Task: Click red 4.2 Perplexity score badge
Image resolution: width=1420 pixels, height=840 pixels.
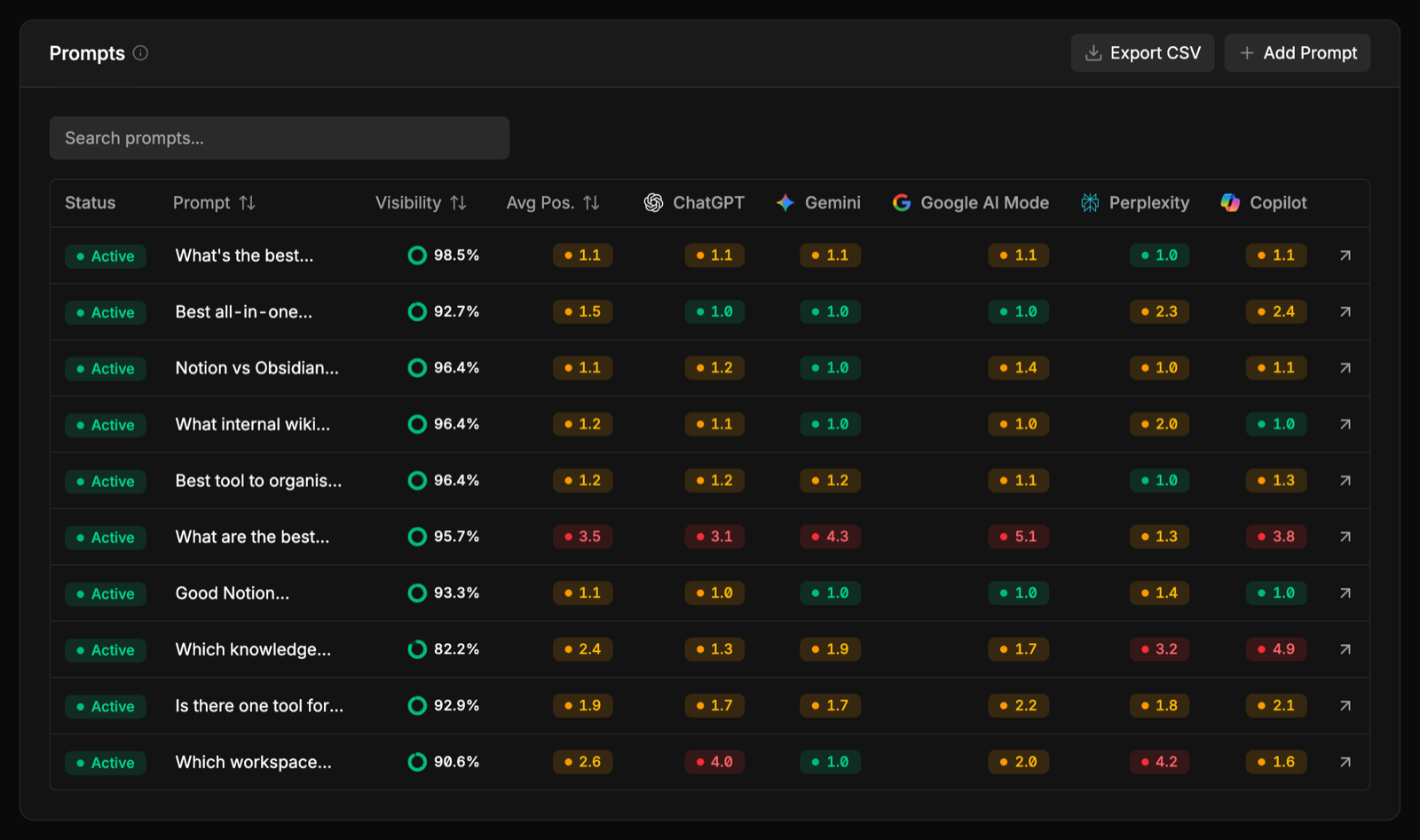Action: (x=1159, y=762)
